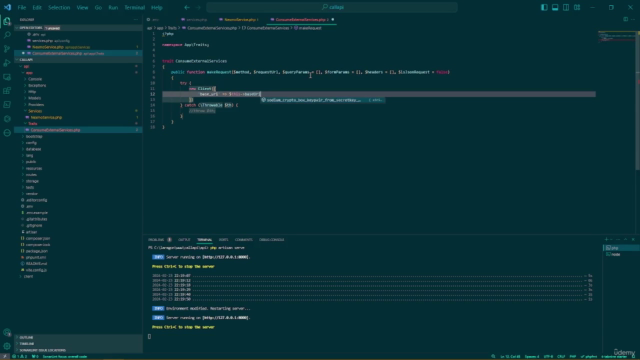Expand the database folder

[33, 149]
